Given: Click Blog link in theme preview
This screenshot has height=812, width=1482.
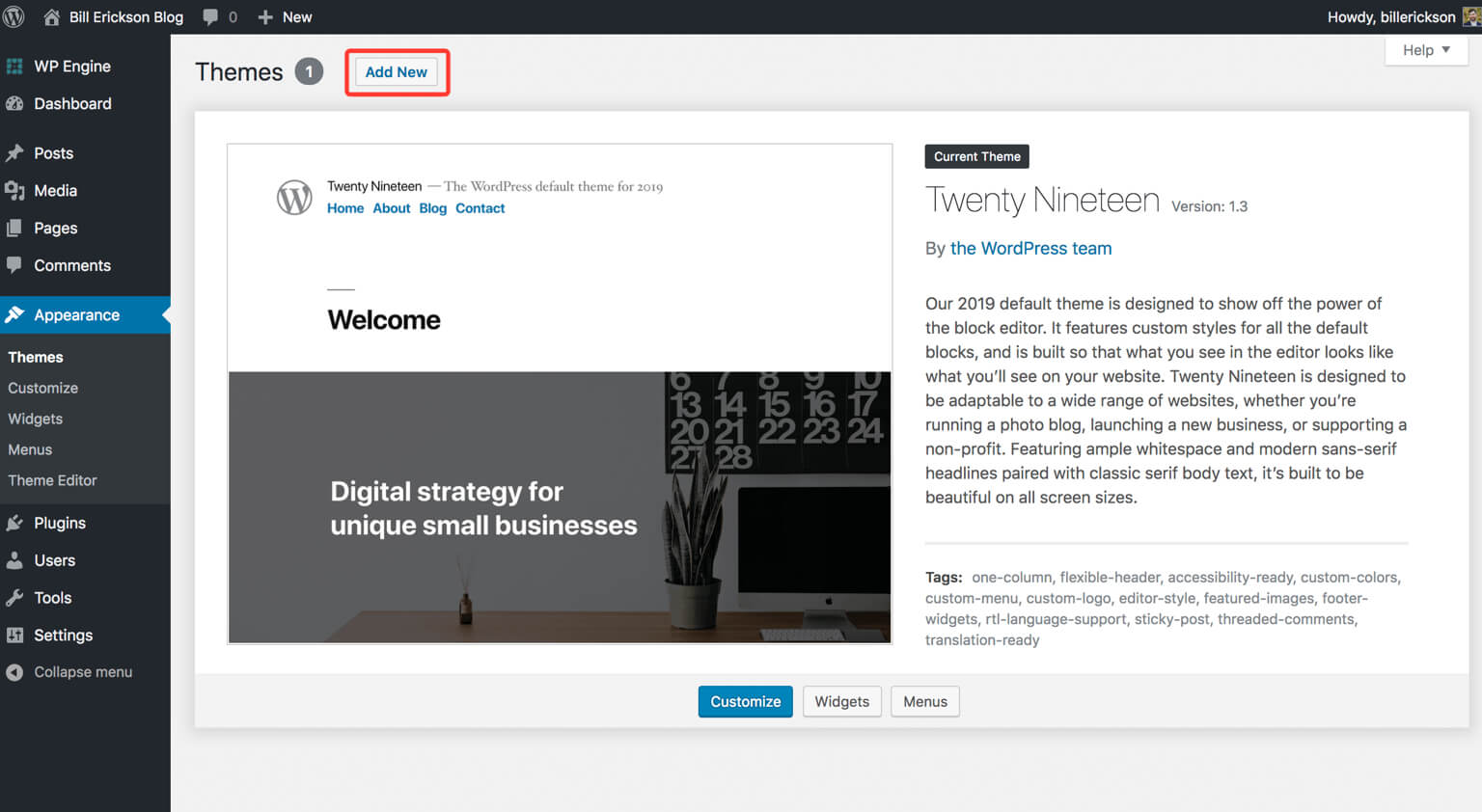Looking at the screenshot, I should [433, 208].
